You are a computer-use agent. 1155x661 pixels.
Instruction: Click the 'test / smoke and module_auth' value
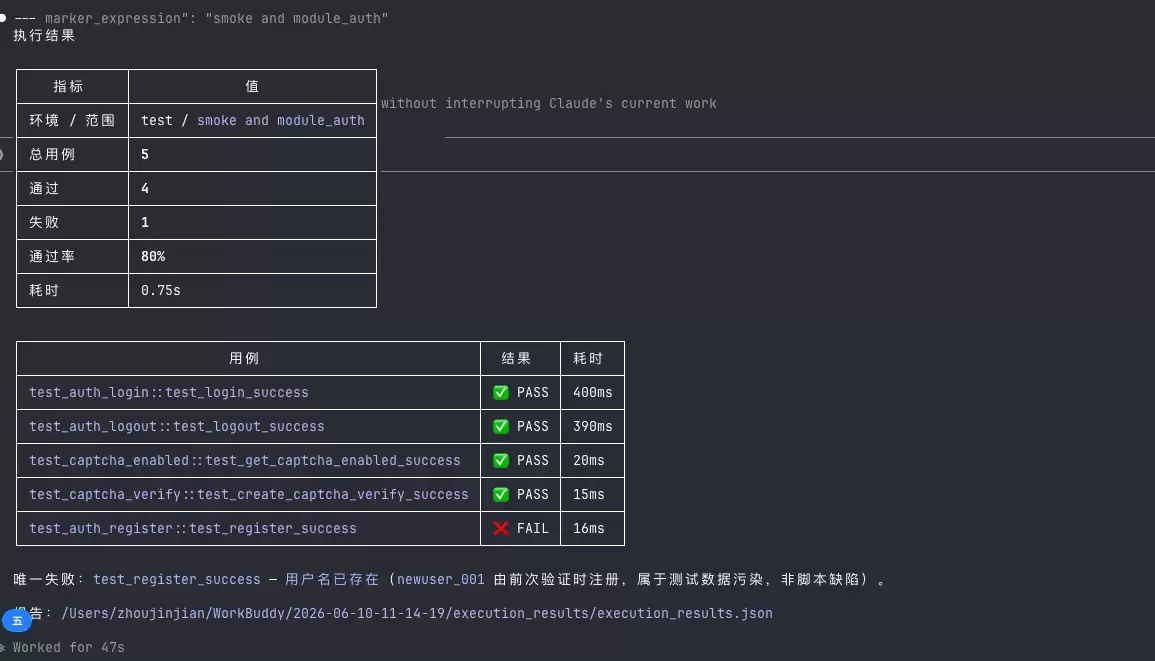(253, 120)
